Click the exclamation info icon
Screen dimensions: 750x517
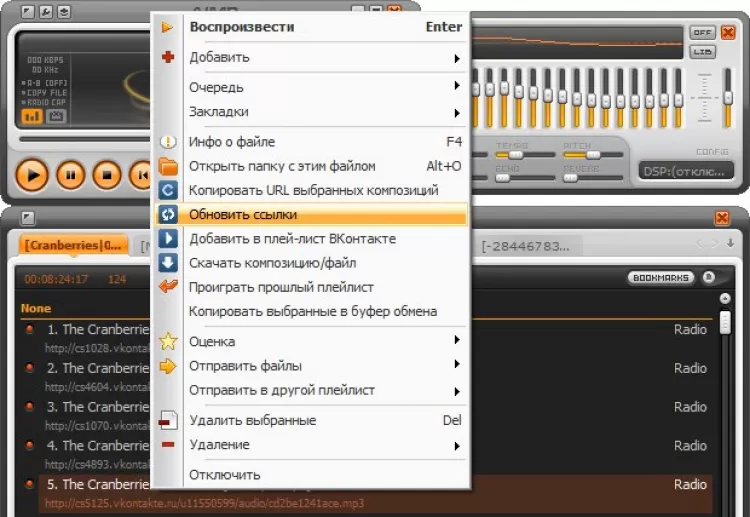coord(168,142)
